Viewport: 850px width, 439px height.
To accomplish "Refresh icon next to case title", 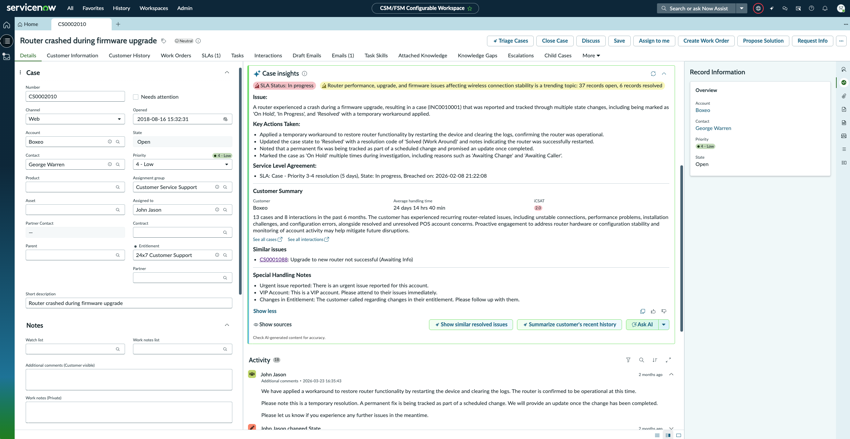I will coord(164,41).
